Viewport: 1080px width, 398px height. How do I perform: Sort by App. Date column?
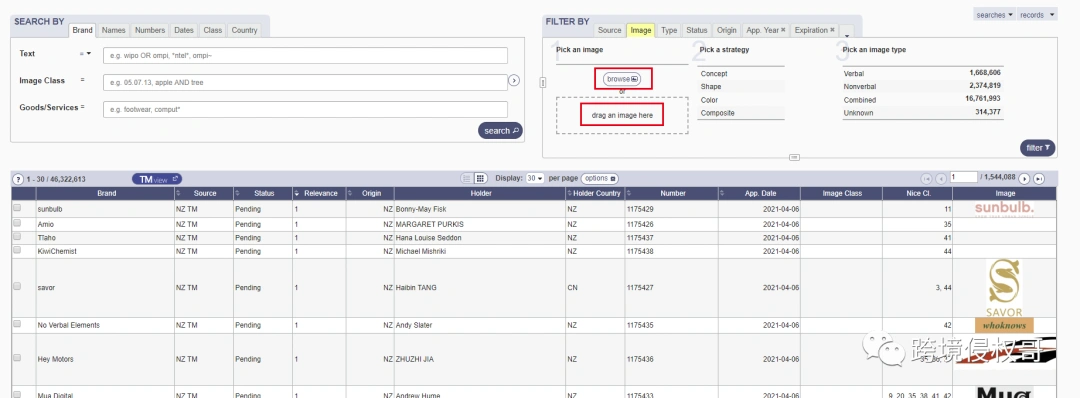point(760,193)
